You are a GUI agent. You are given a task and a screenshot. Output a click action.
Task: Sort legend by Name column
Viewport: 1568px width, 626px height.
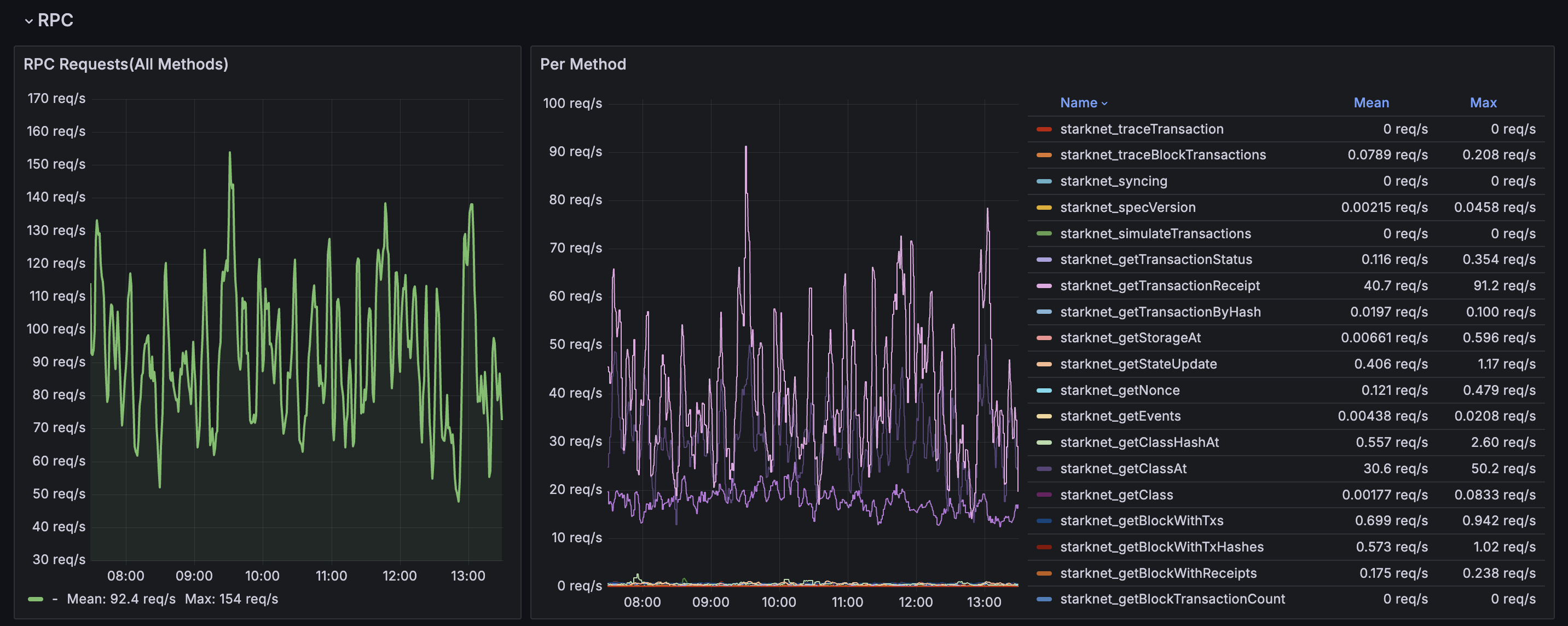click(1084, 102)
